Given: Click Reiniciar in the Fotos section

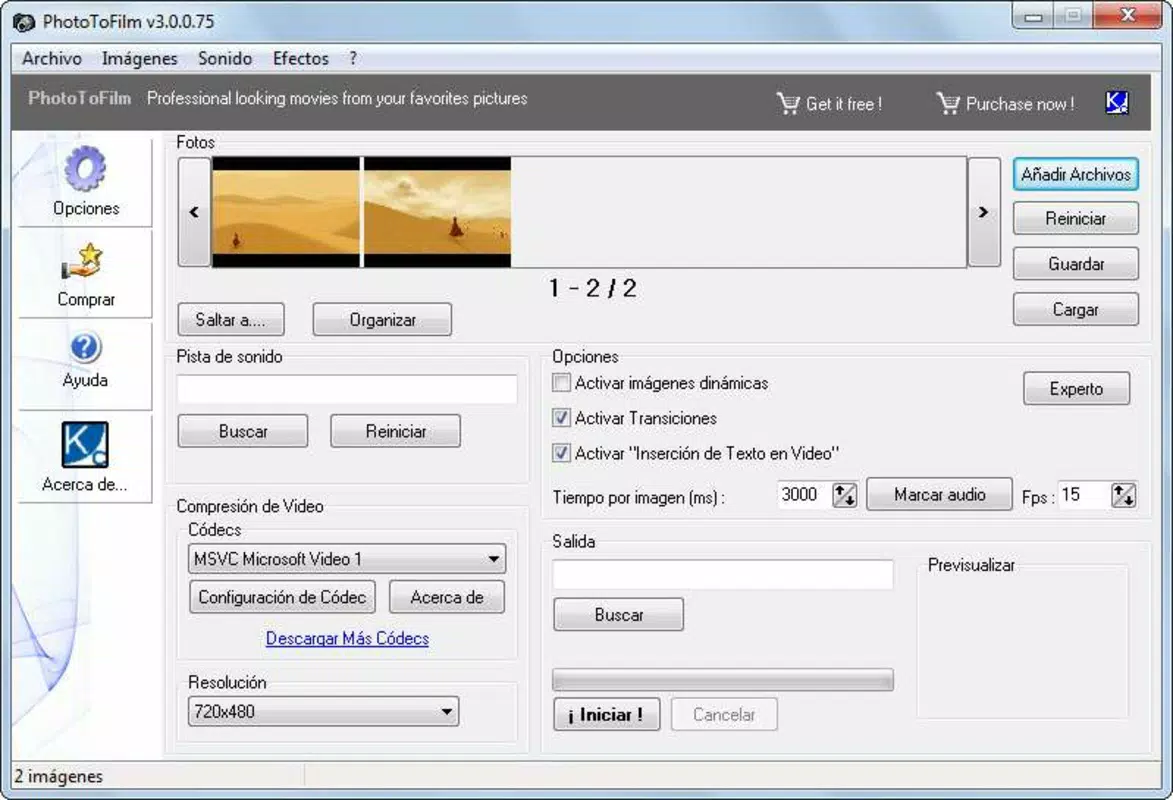Looking at the screenshot, I should point(1076,219).
